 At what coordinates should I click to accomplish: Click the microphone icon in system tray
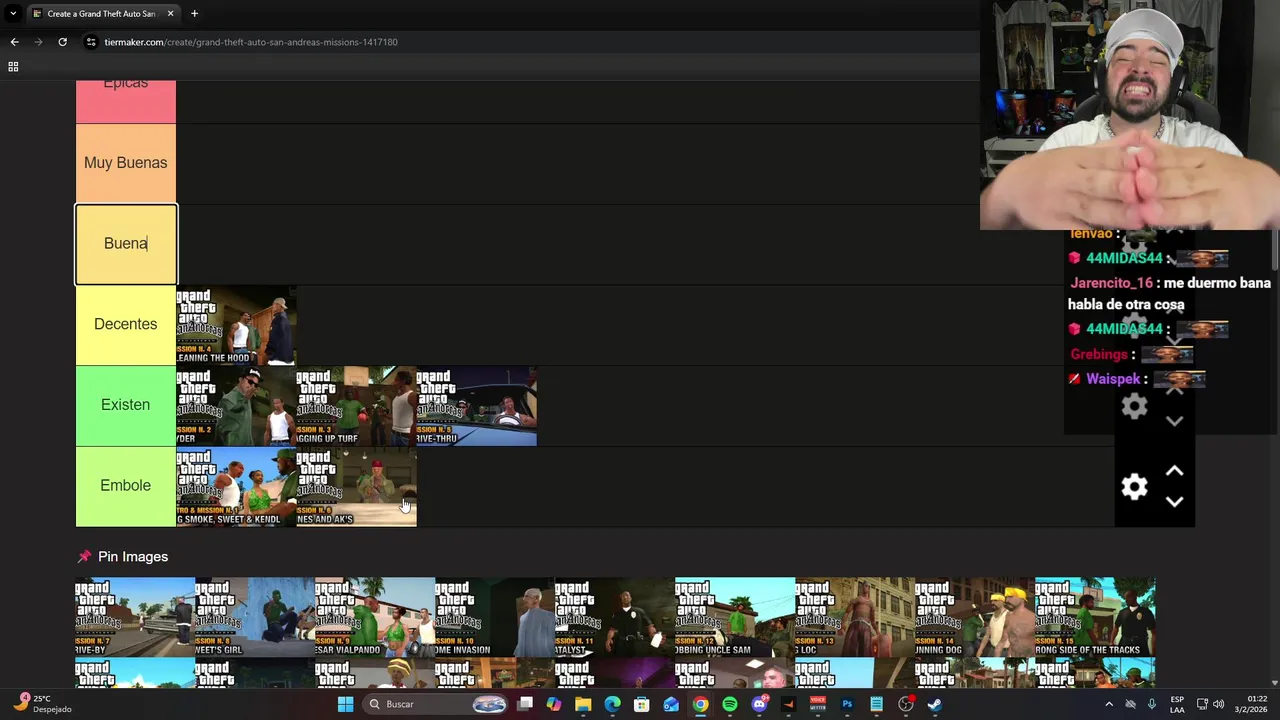pos(1152,704)
